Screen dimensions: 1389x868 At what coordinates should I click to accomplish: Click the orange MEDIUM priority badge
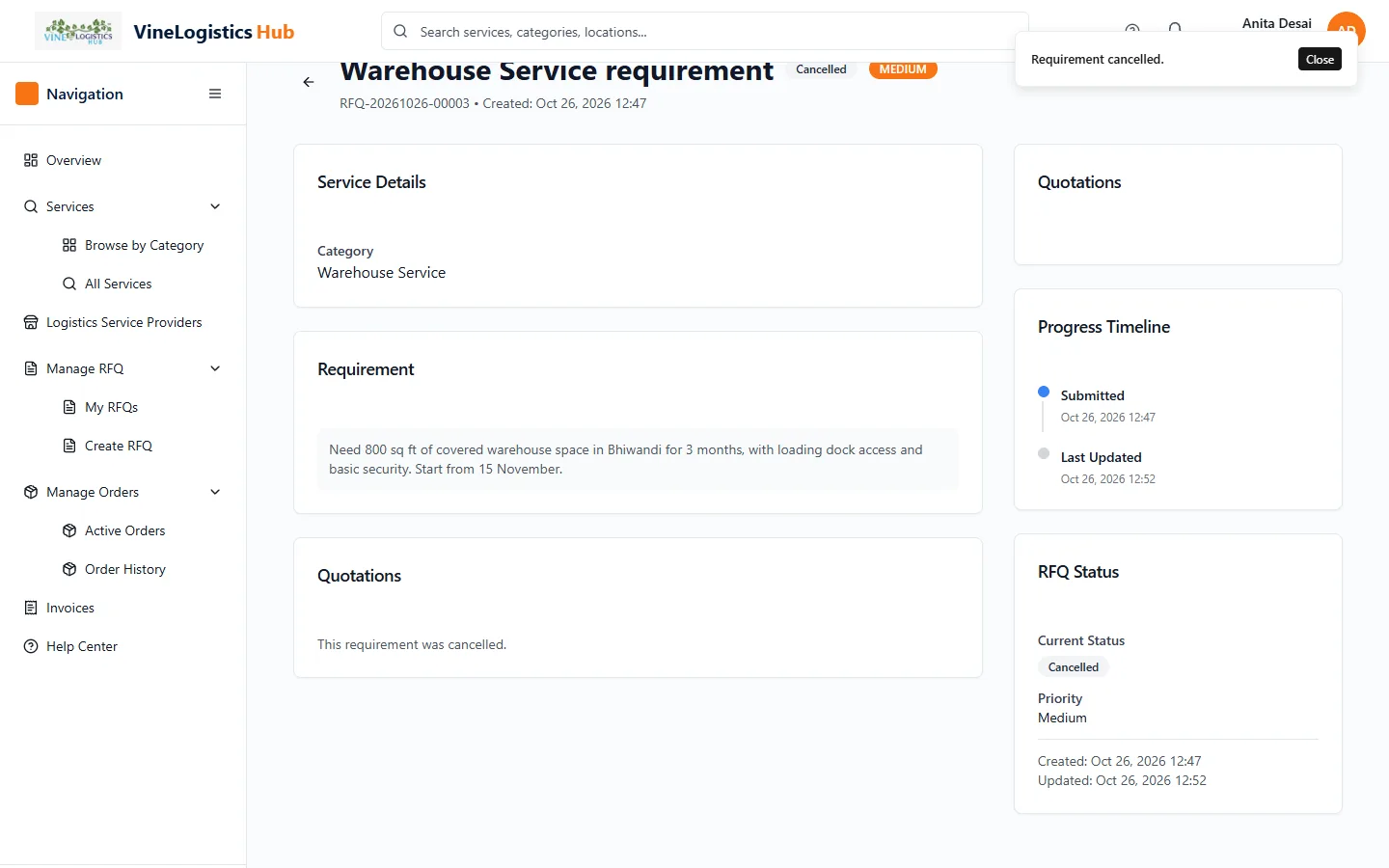[903, 69]
